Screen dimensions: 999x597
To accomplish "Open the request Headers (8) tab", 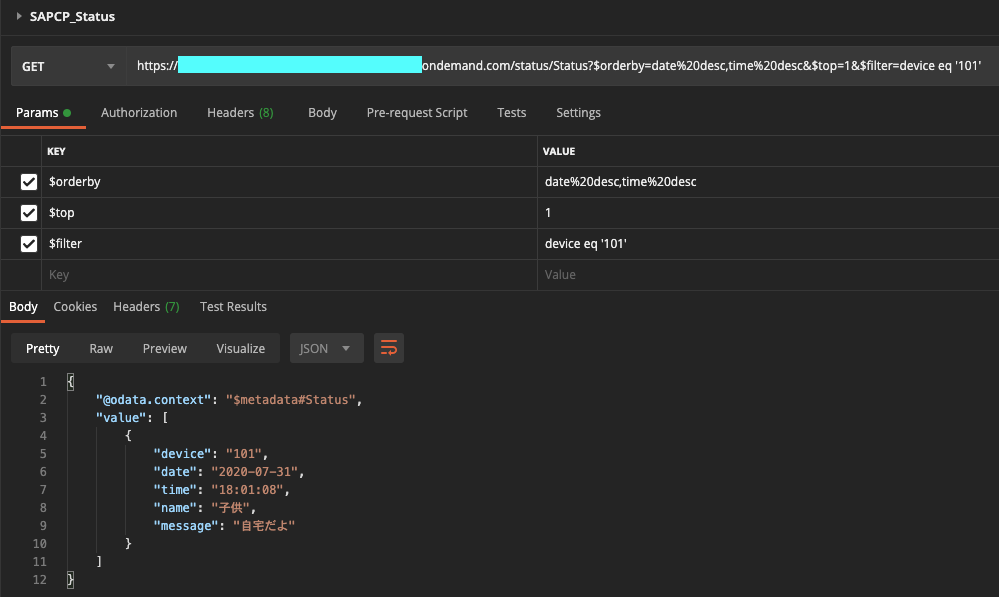I will point(240,113).
